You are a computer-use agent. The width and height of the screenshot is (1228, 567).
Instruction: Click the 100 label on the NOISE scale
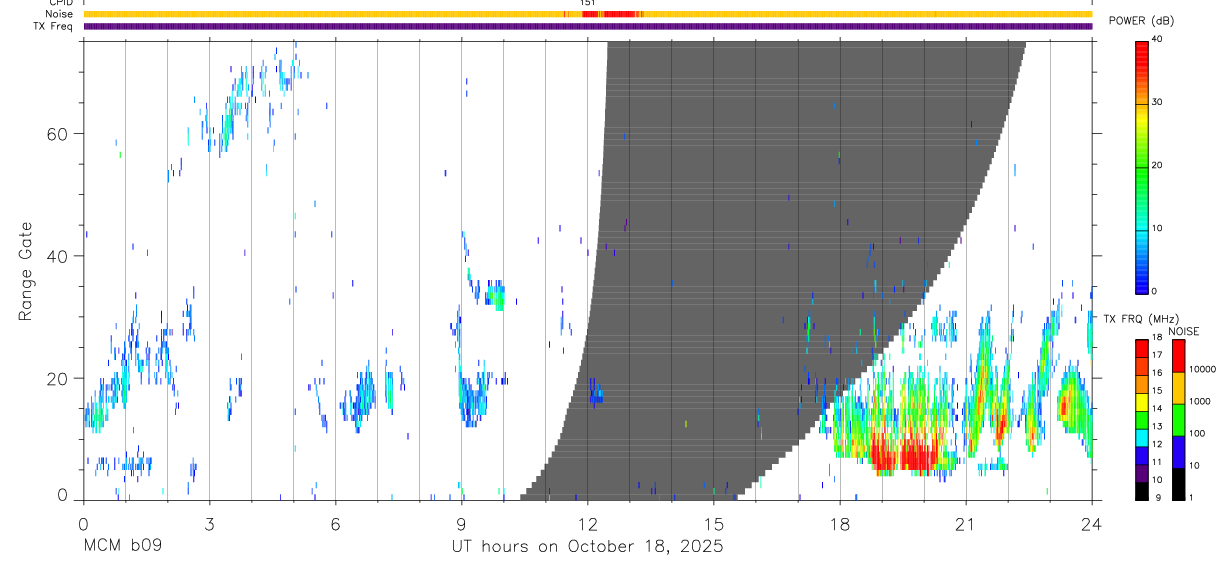point(1196,433)
